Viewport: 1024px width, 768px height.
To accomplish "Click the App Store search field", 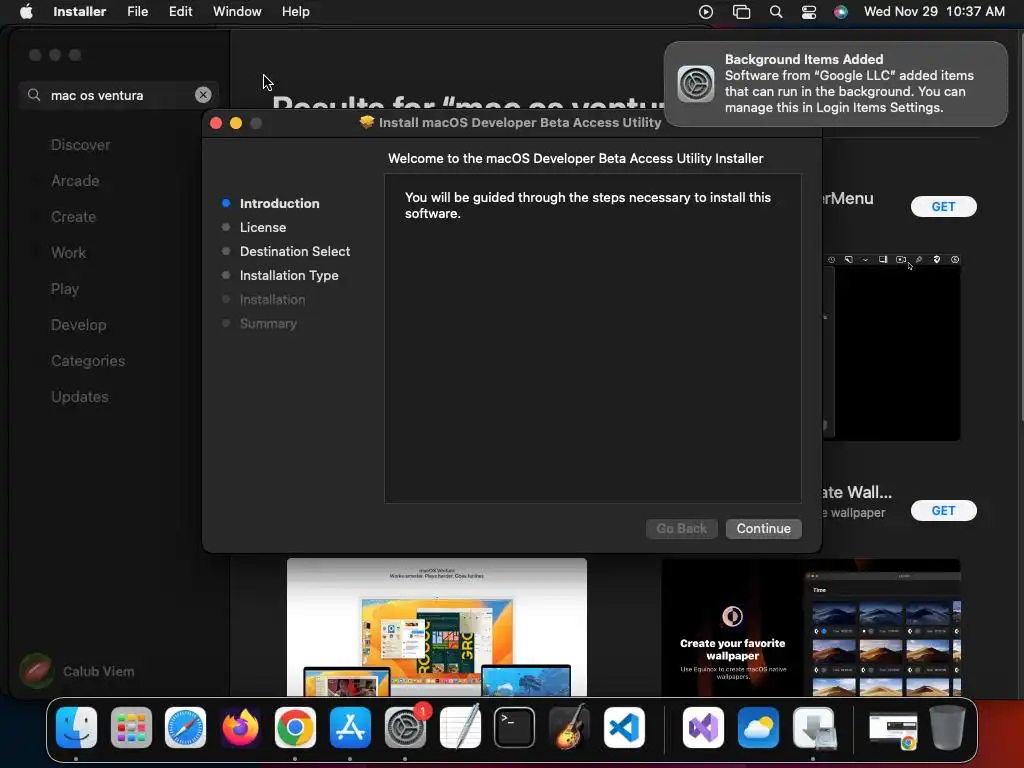I will pos(121,95).
